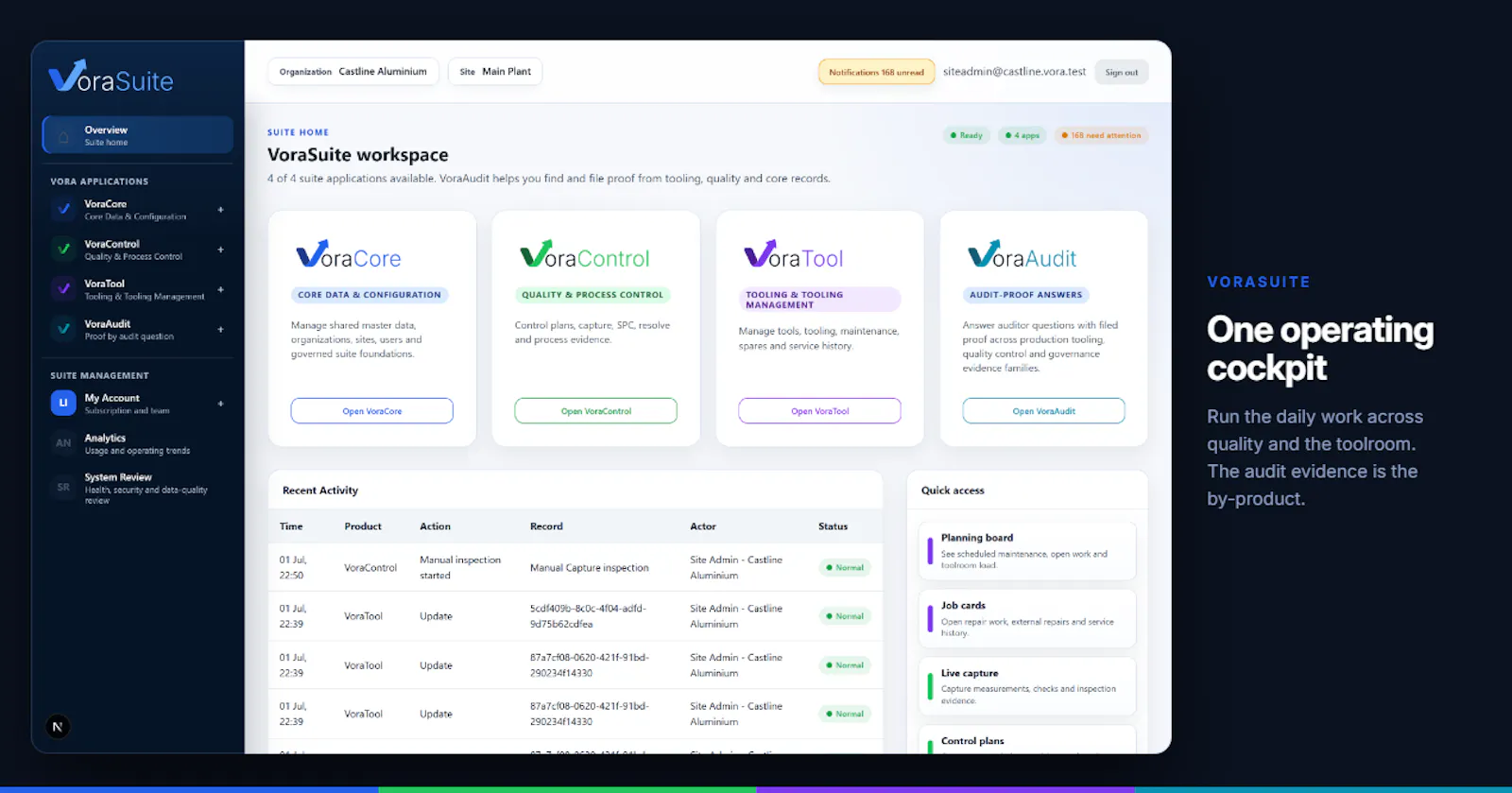Expand the VoraAudit sidebar section
Viewport: 1512px width, 793px height.
click(x=220, y=329)
